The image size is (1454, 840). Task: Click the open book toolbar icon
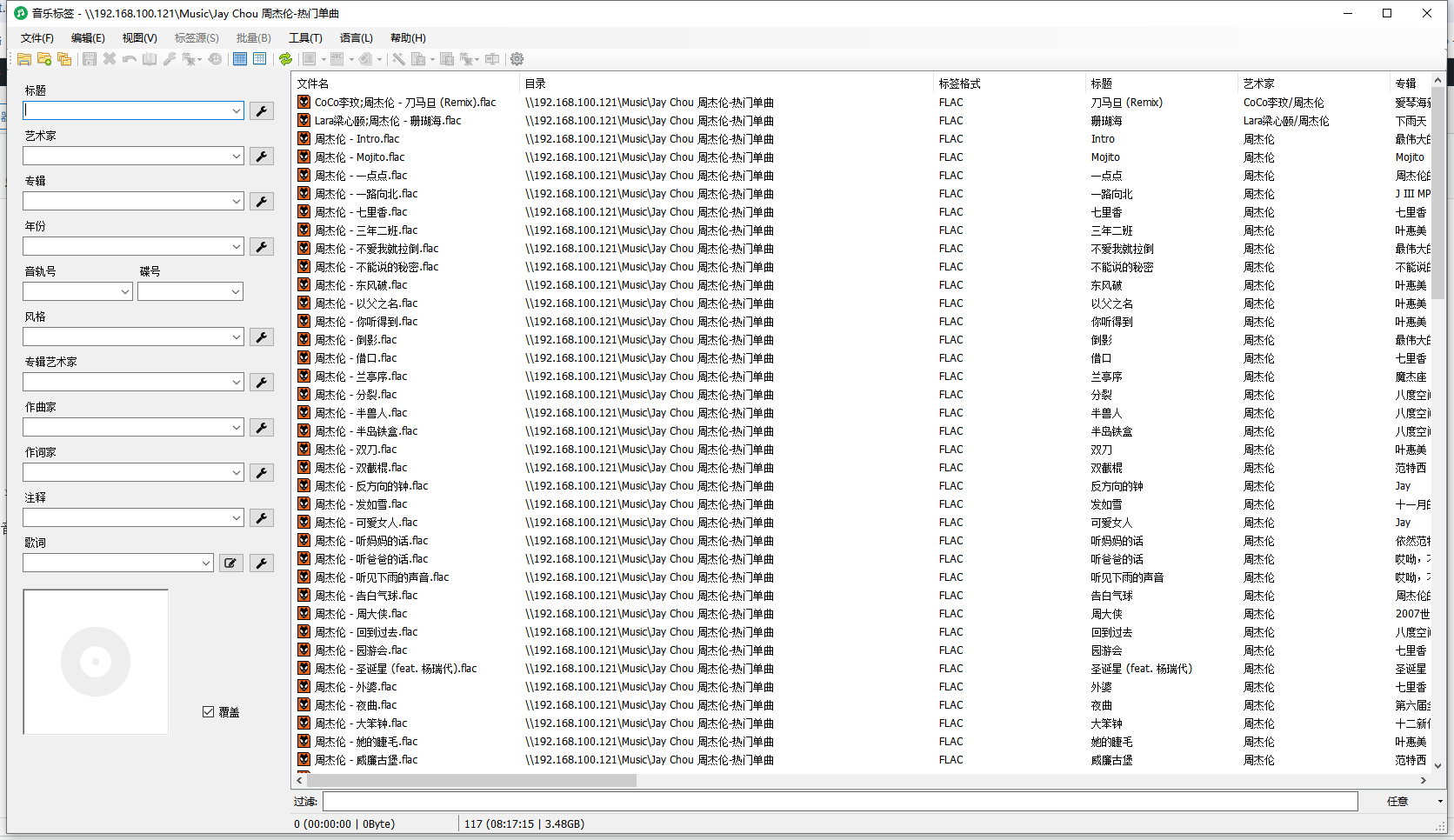click(150, 59)
